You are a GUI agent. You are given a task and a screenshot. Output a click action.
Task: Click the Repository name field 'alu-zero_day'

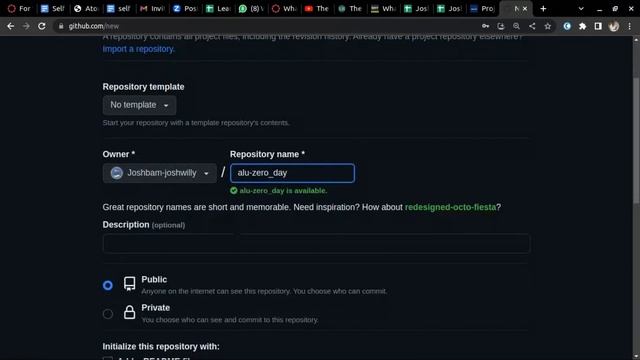click(292, 173)
